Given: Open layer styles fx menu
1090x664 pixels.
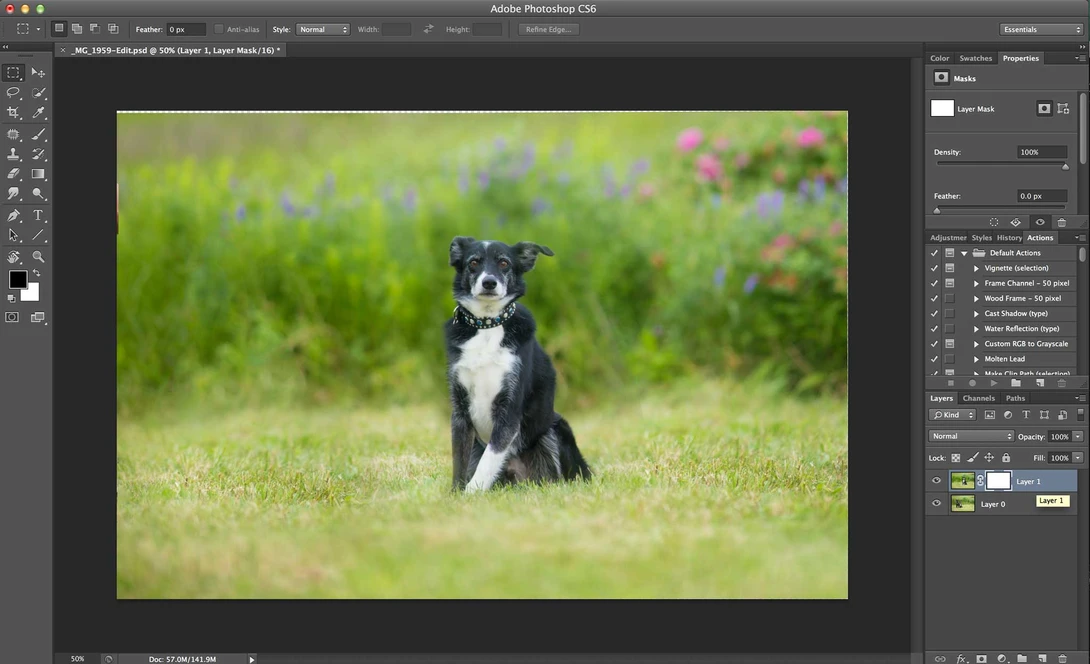Looking at the screenshot, I should point(961,658).
